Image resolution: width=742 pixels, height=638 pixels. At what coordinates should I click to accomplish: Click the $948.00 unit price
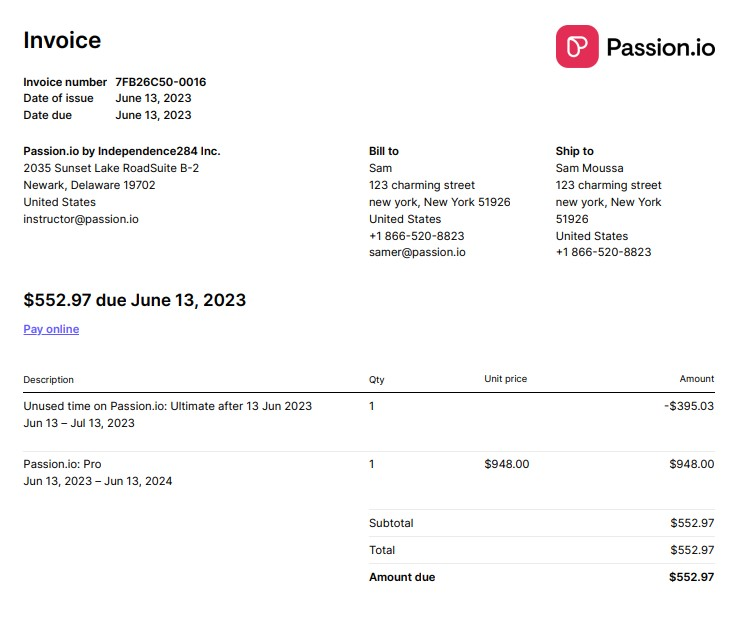[x=506, y=464]
